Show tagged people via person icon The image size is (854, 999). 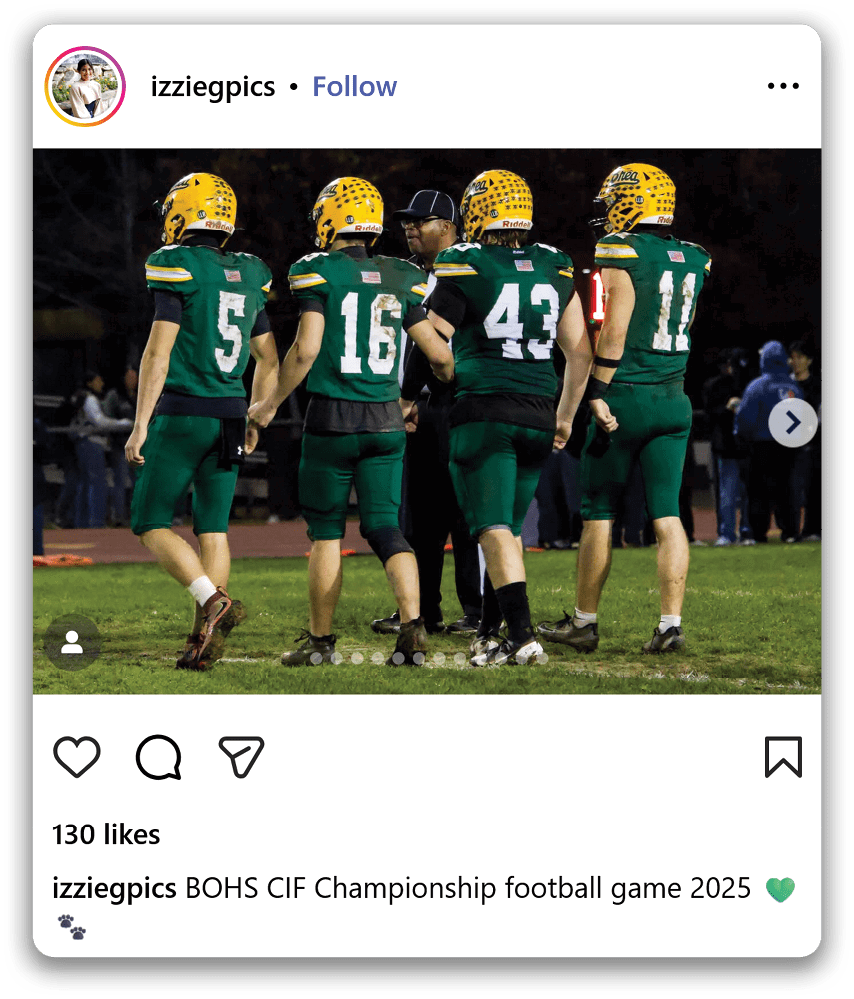[x=72, y=642]
